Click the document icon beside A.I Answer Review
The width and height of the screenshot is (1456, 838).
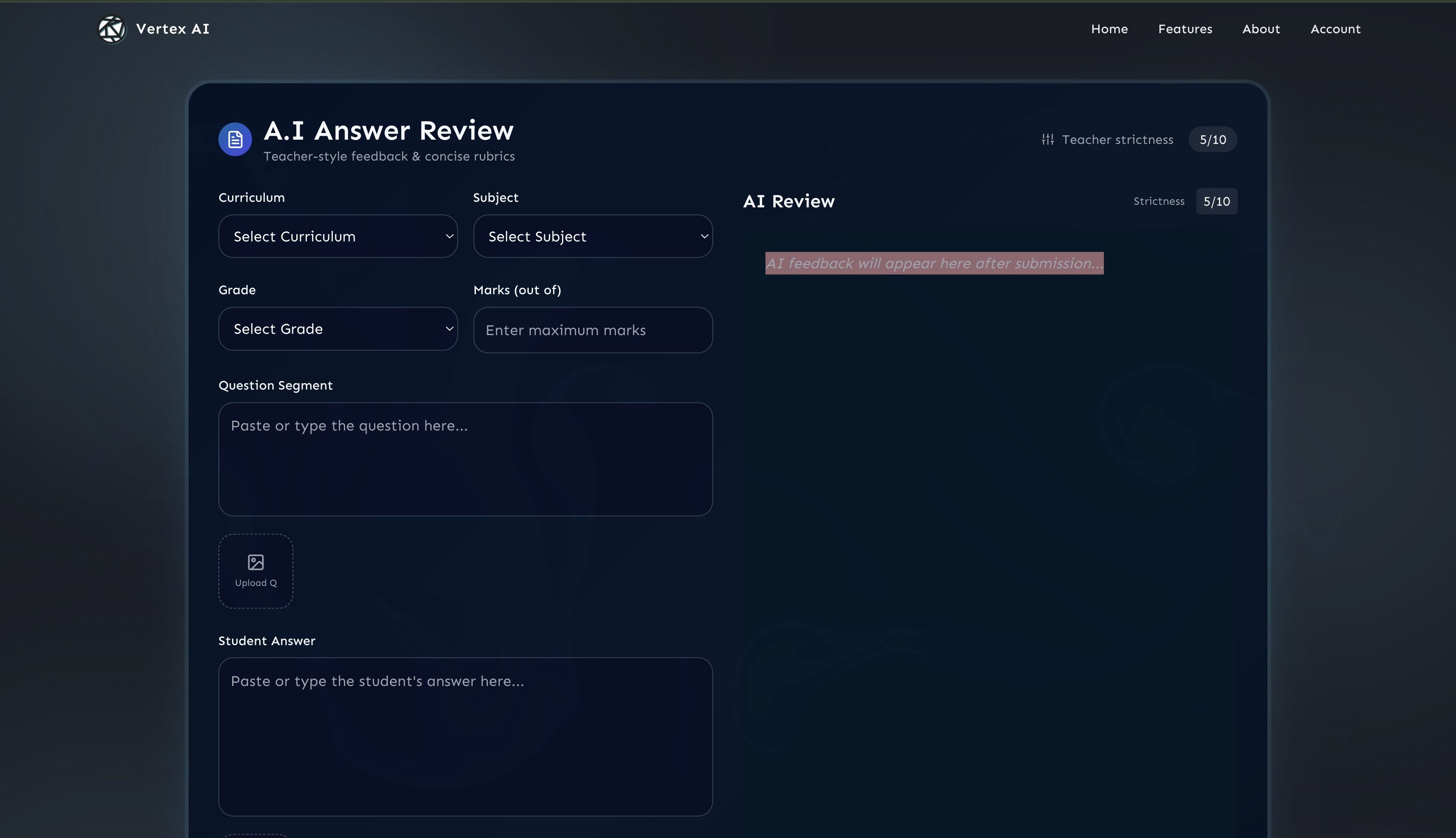[235, 139]
